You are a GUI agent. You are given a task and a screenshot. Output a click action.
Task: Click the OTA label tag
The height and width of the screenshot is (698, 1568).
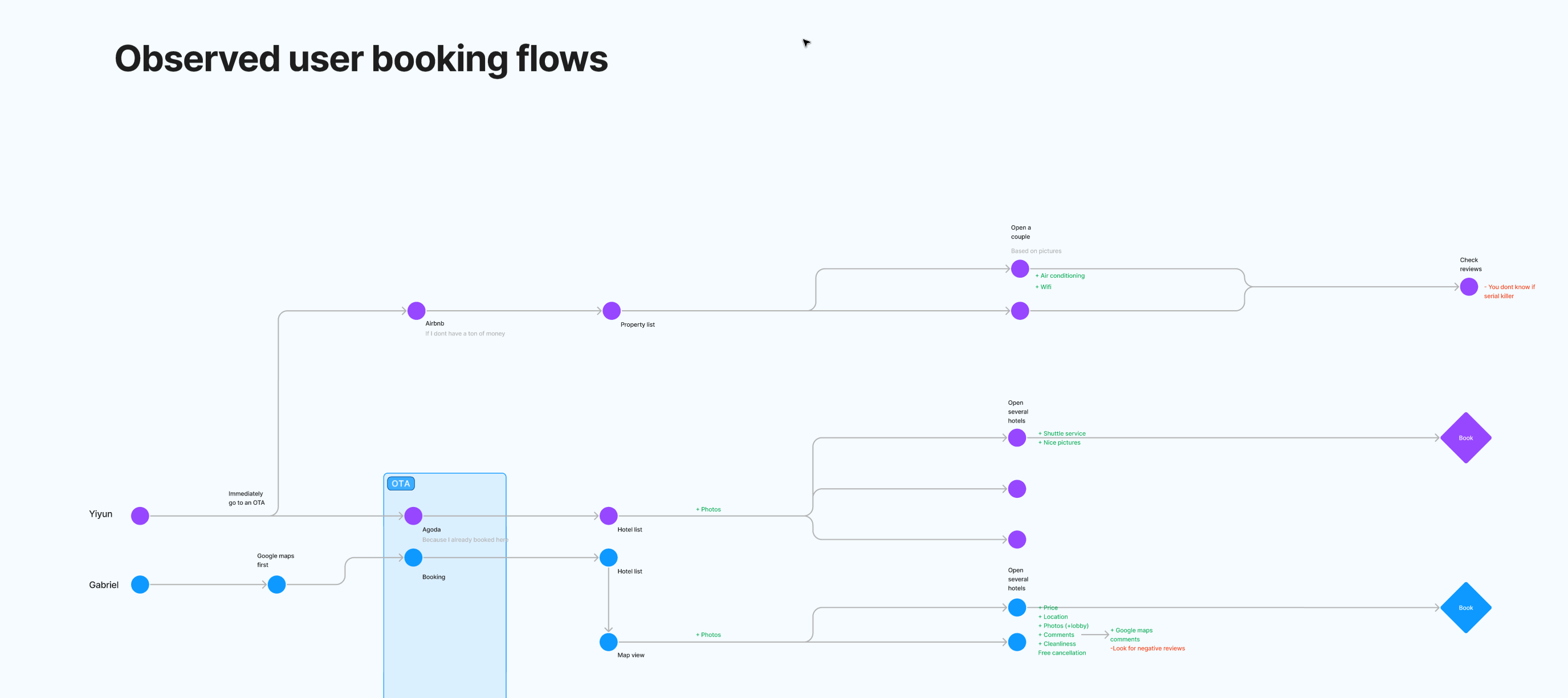click(400, 483)
